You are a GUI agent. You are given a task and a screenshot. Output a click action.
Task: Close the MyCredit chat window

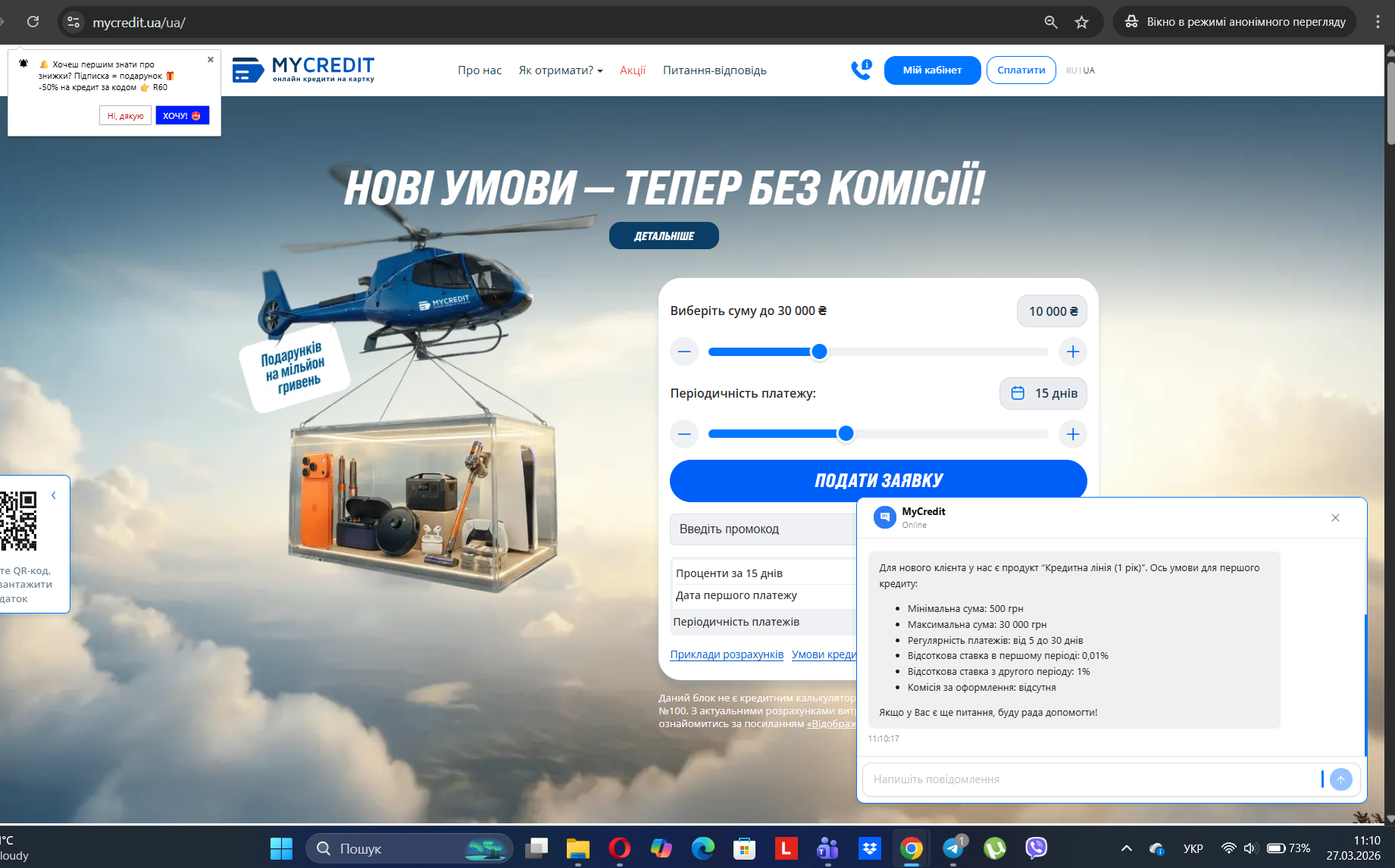pos(1335,518)
